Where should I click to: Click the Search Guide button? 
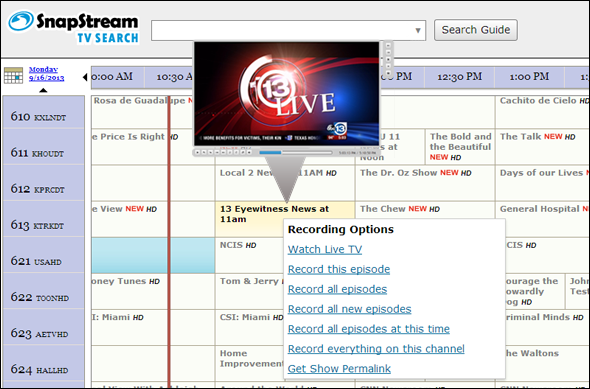(476, 30)
